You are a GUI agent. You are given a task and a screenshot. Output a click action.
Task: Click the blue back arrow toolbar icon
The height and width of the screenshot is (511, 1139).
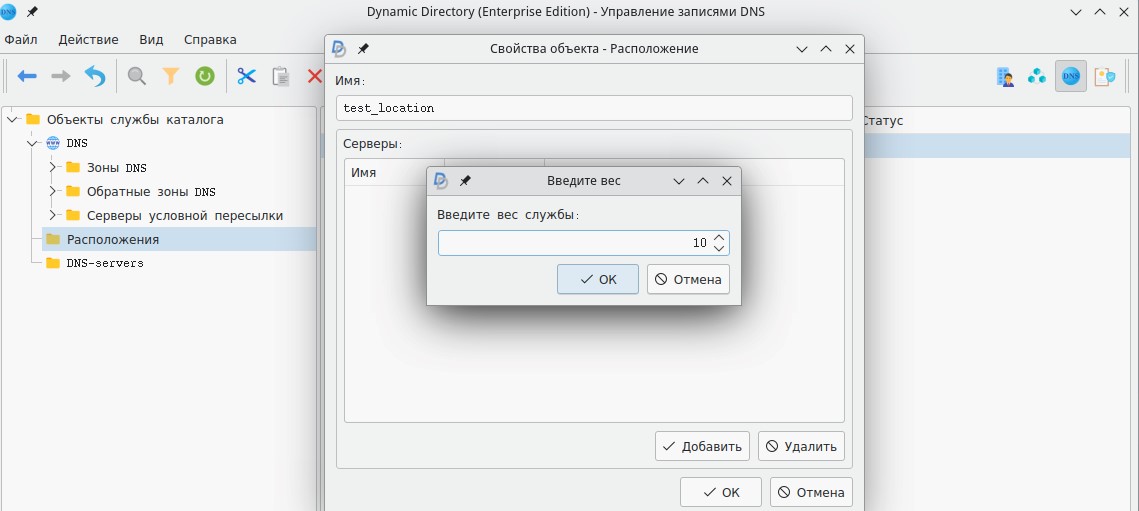click(27, 76)
